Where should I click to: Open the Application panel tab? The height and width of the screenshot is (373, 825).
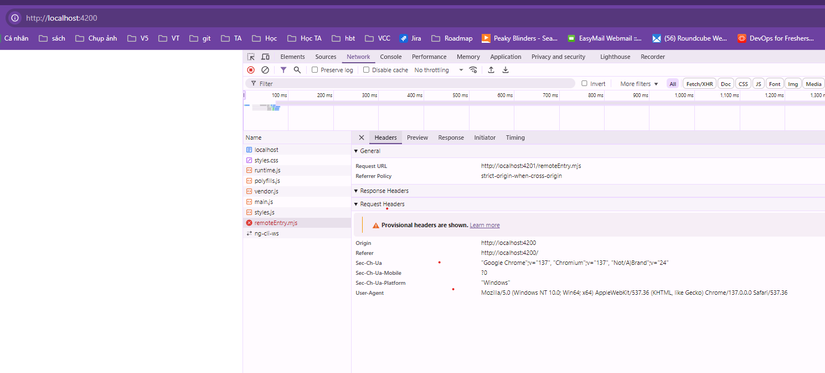click(x=506, y=57)
